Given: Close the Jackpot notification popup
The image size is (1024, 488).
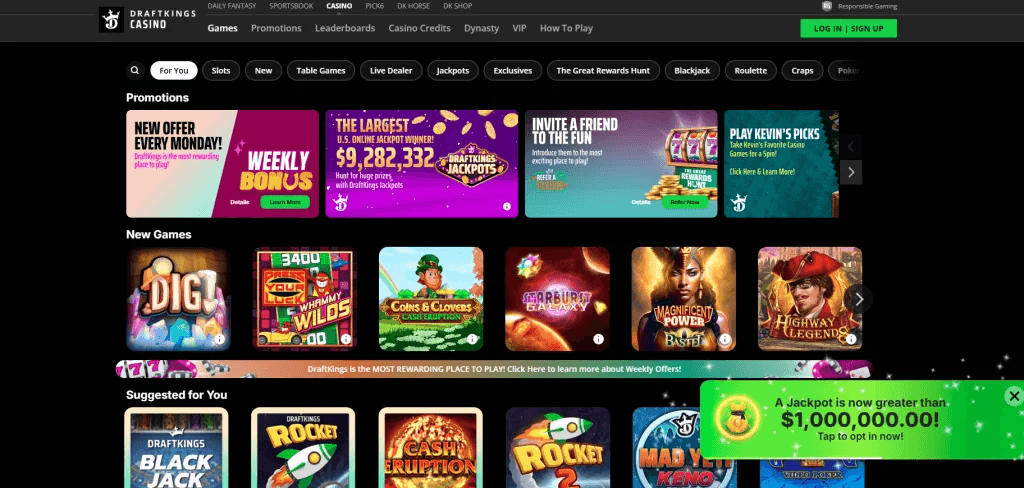Looking at the screenshot, I should point(1014,395).
